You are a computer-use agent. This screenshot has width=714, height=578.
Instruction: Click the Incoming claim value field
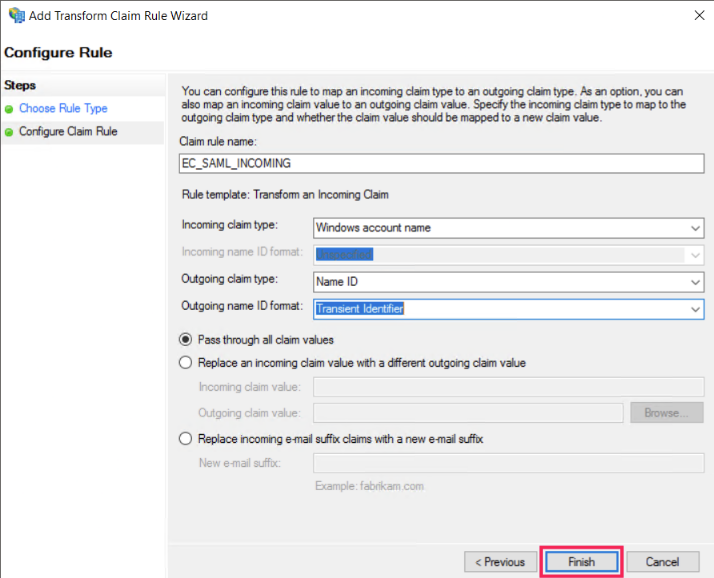pos(508,387)
